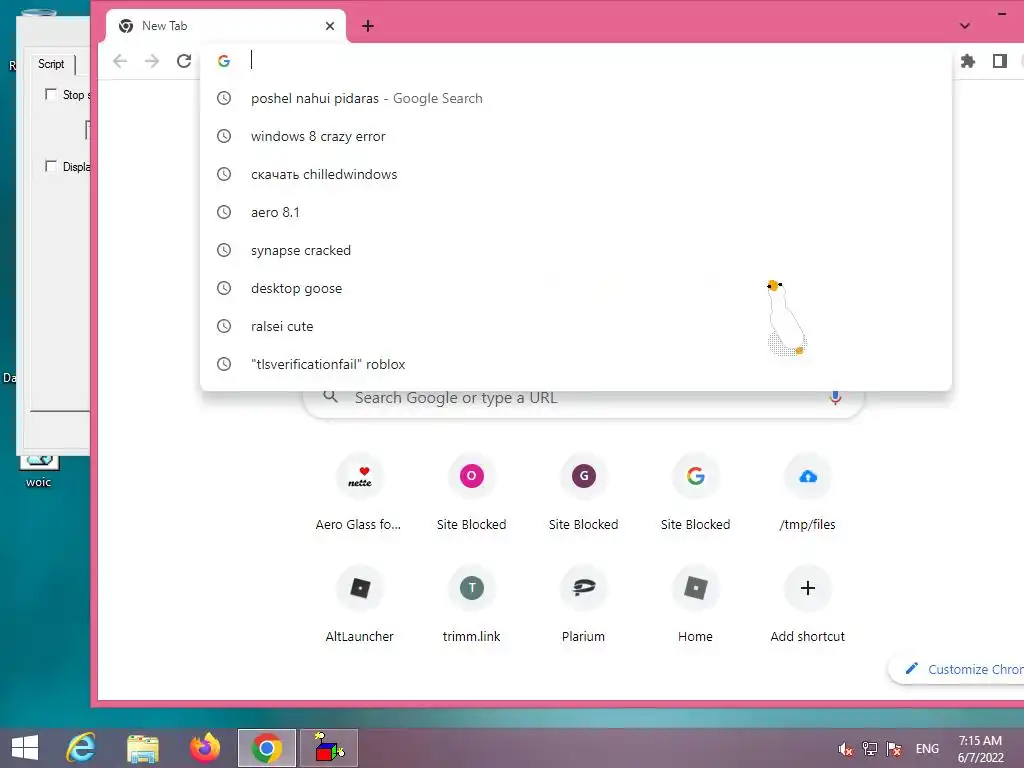
Task: Launch Firefox from taskbar
Action: [x=205, y=748]
